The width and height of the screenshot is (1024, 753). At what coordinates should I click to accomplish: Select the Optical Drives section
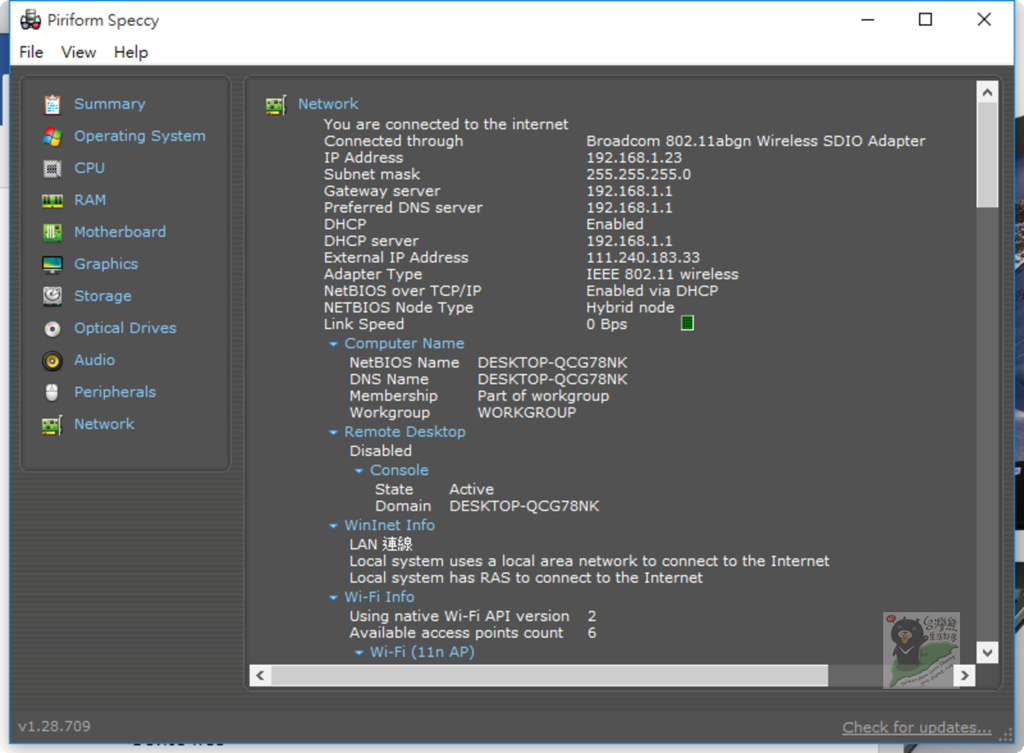pyautogui.click(x=125, y=328)
